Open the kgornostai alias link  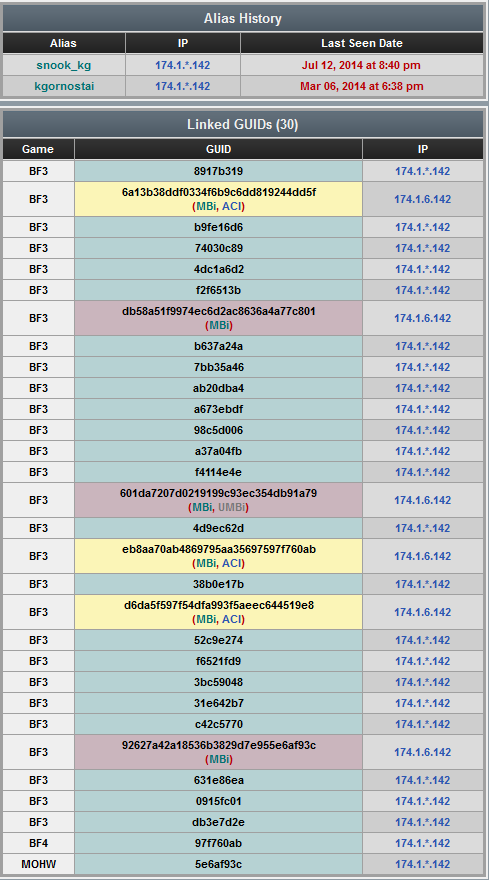click(x=63, y=86)
